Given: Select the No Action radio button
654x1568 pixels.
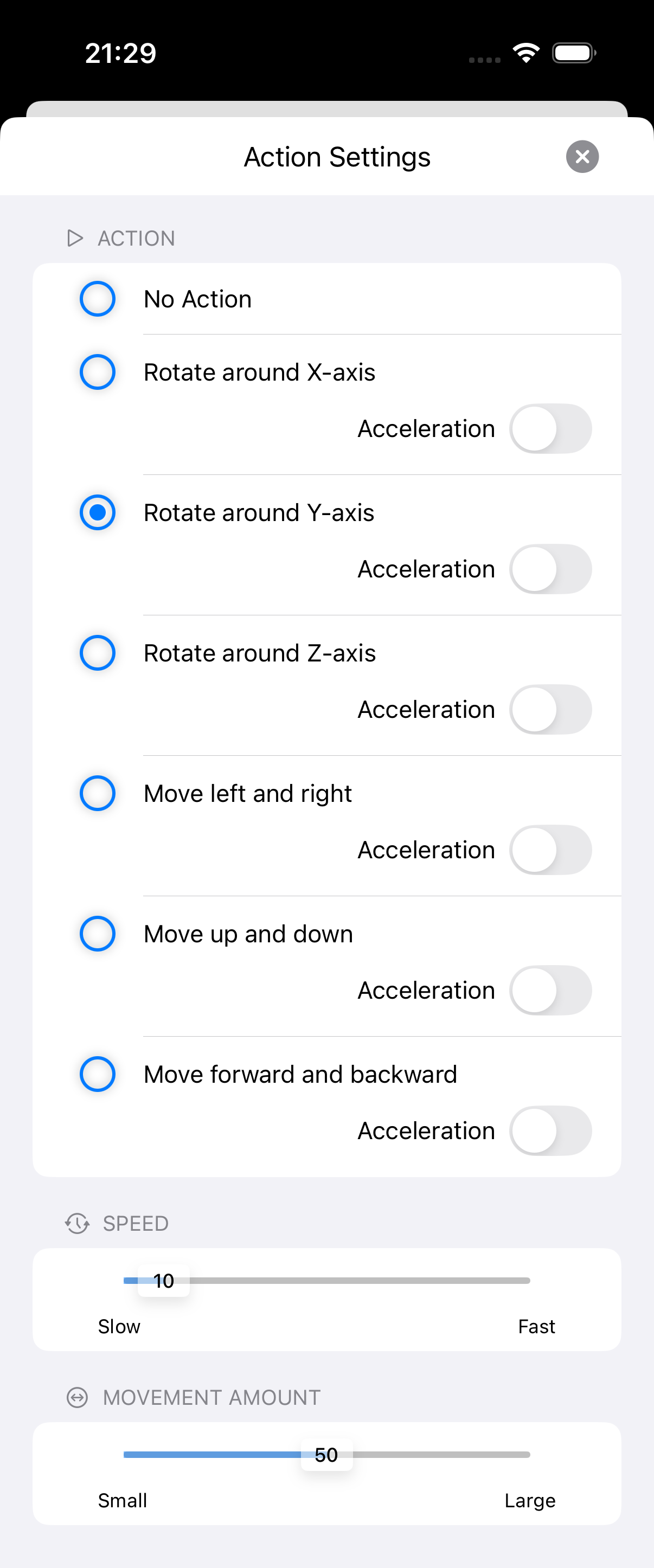Looking at the screenshot, I should pyautogui.click(x=98, y=299).
